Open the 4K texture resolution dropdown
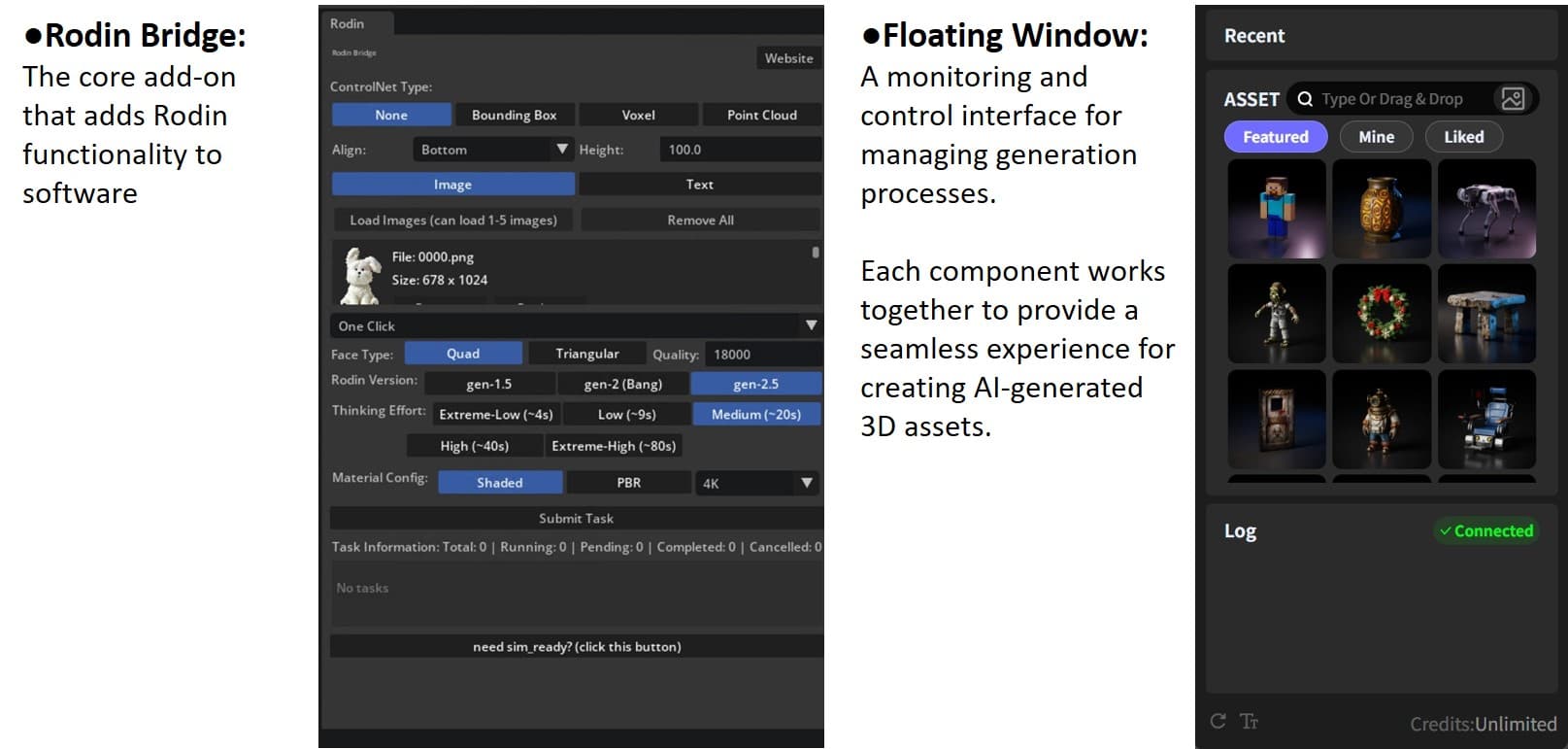Viewport: 1568px width, 749px height. (x=757, y=483)
